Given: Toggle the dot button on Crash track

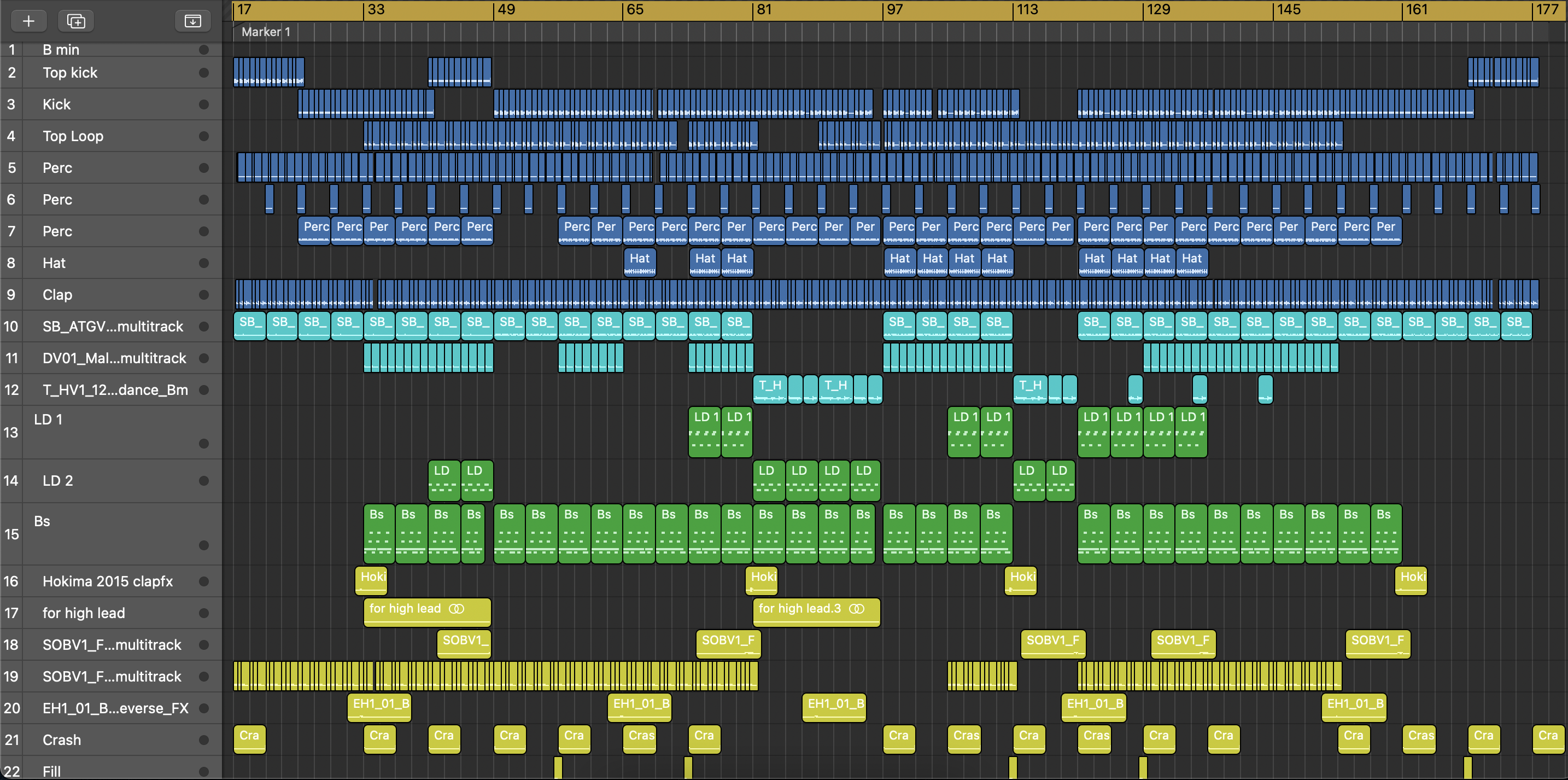Looking at the screenshot, I should pos(204,741).
